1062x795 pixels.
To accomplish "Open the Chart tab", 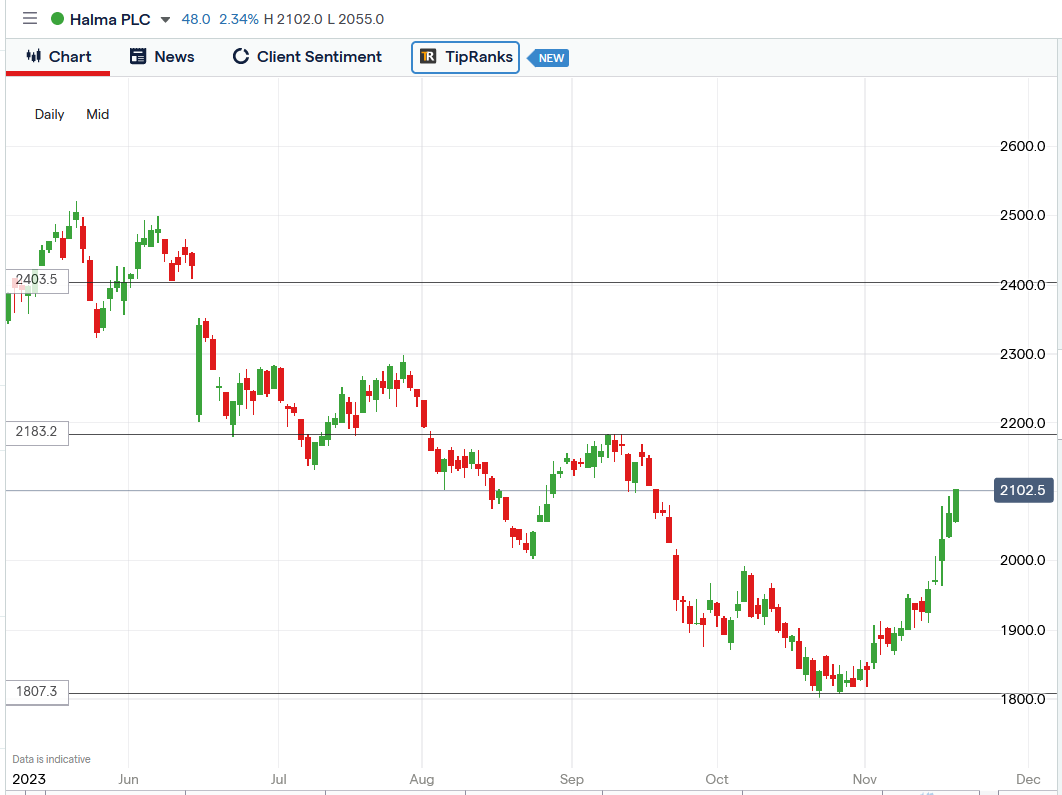I will coord(58,57).
